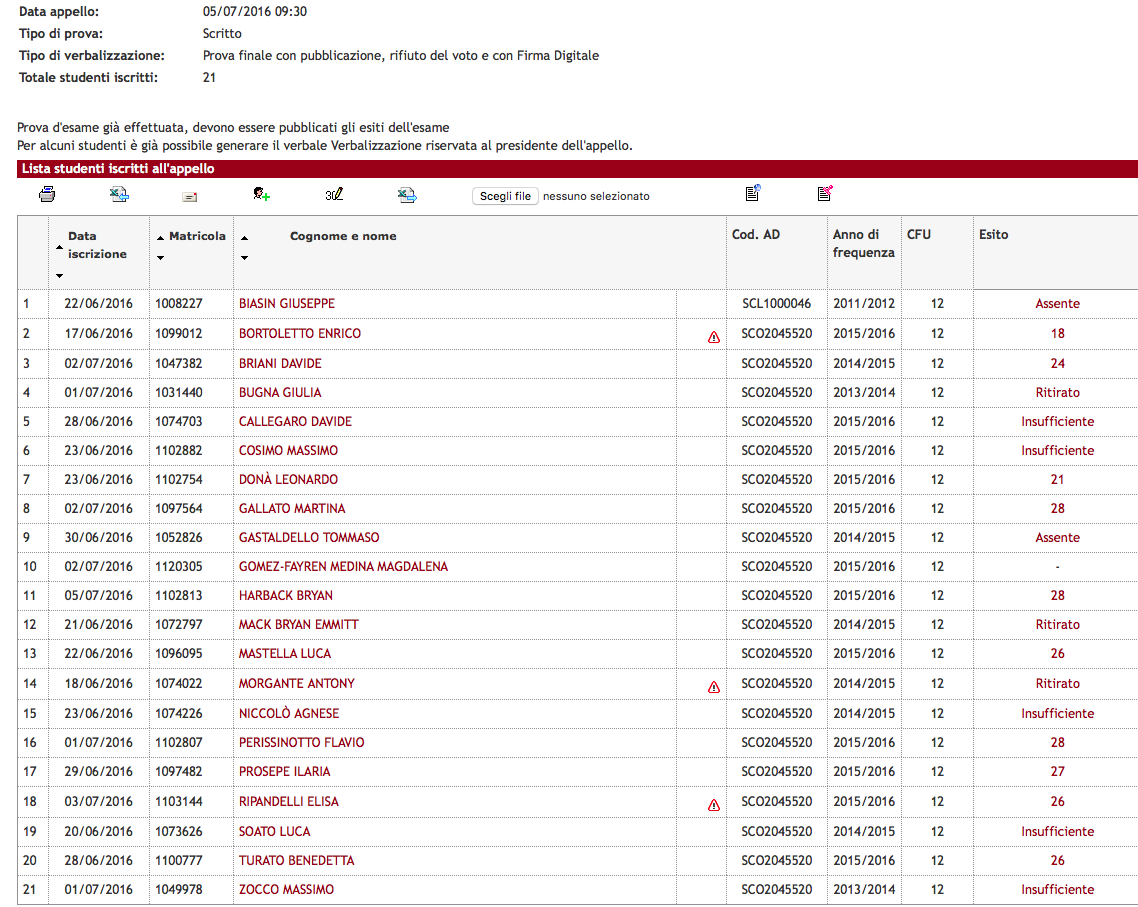This screenshot has height=907, width=1138.
Task: Click 'nessuno selezionato' file status text
Action: pyautogui.click(x=596, y=196)
